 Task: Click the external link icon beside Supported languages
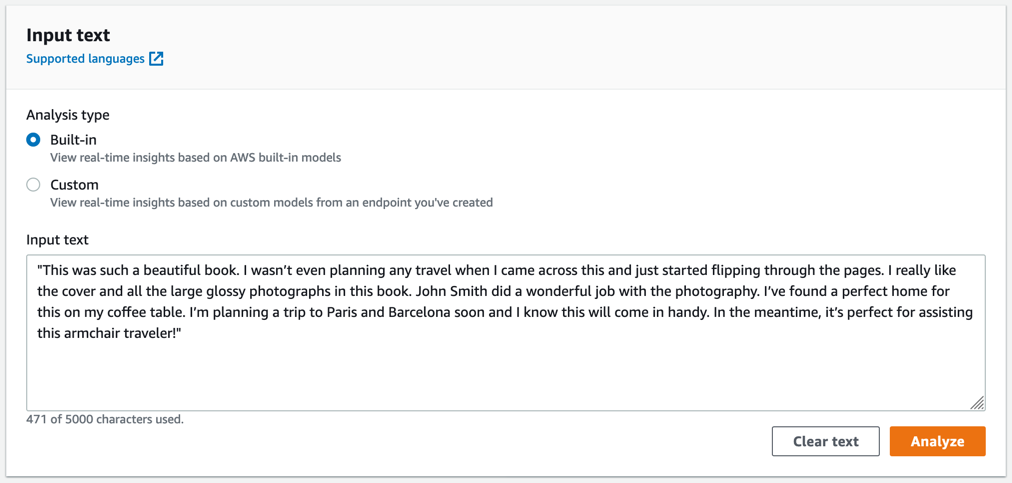click(x=156, y=59)
